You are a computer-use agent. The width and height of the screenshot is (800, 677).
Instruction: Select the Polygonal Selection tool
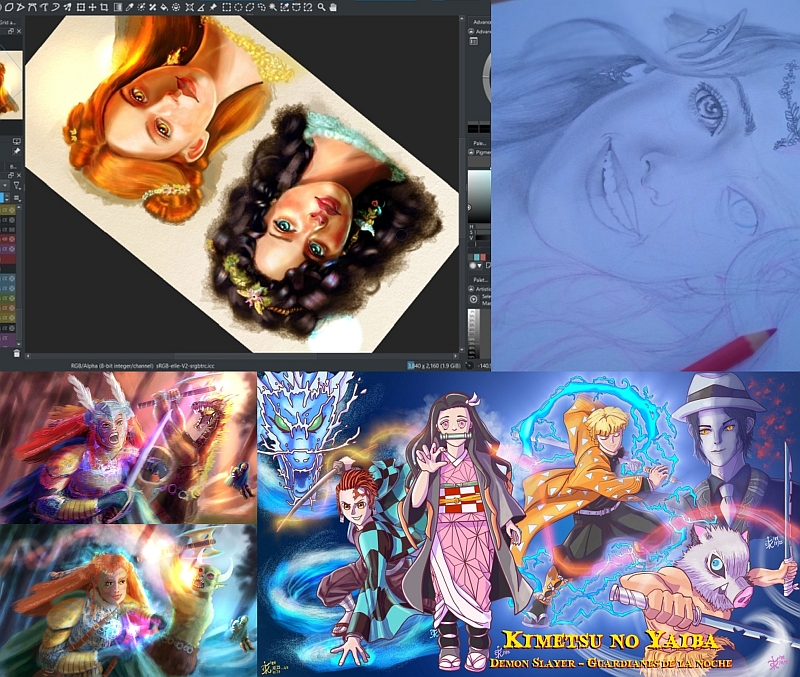pos(249,7)
